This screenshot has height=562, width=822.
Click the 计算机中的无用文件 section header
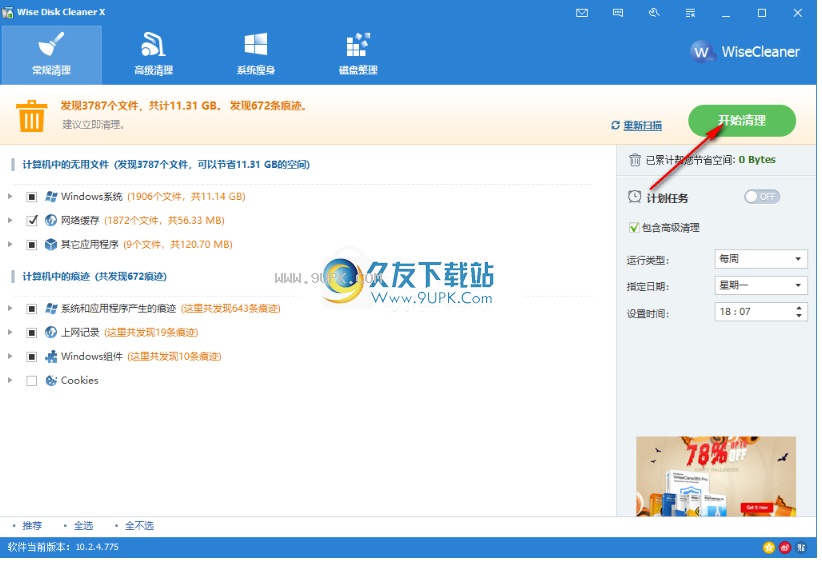click(166, 165)
